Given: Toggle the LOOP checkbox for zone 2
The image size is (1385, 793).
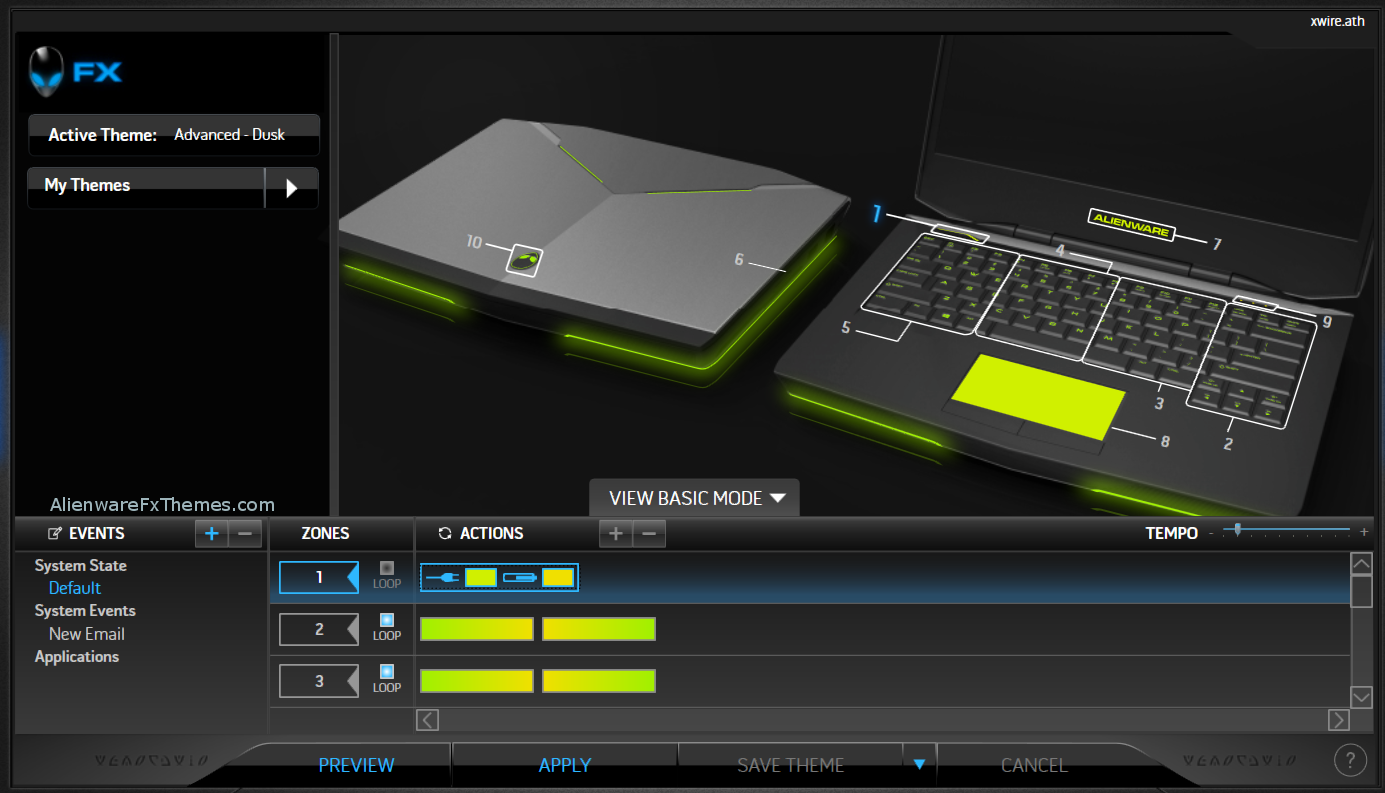Looking at the screenshot, I should pyautogui.click(x=387, y=620).
